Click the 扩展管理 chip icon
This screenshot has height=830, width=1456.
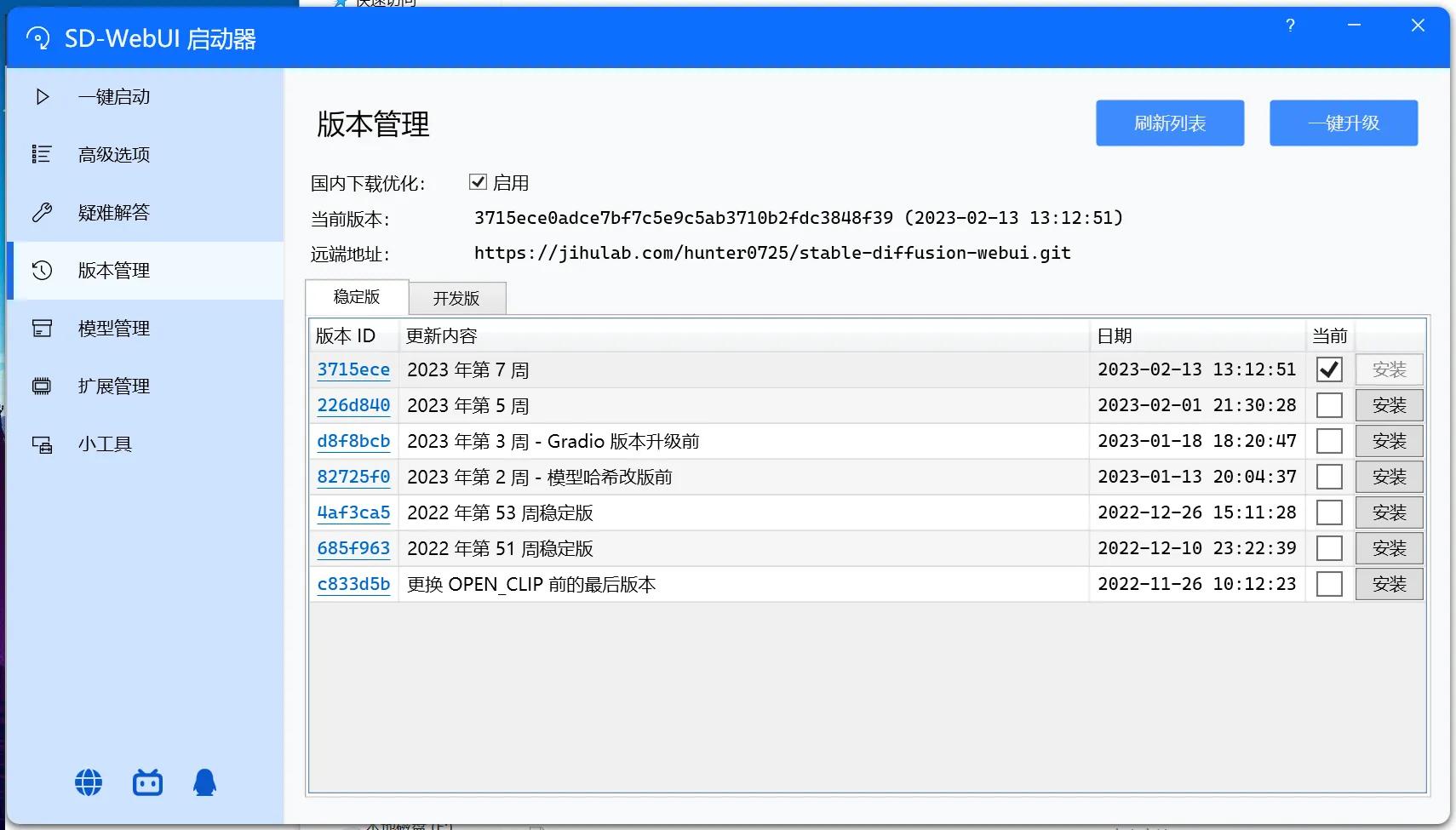pyautogui.click(x=42, y=386)
